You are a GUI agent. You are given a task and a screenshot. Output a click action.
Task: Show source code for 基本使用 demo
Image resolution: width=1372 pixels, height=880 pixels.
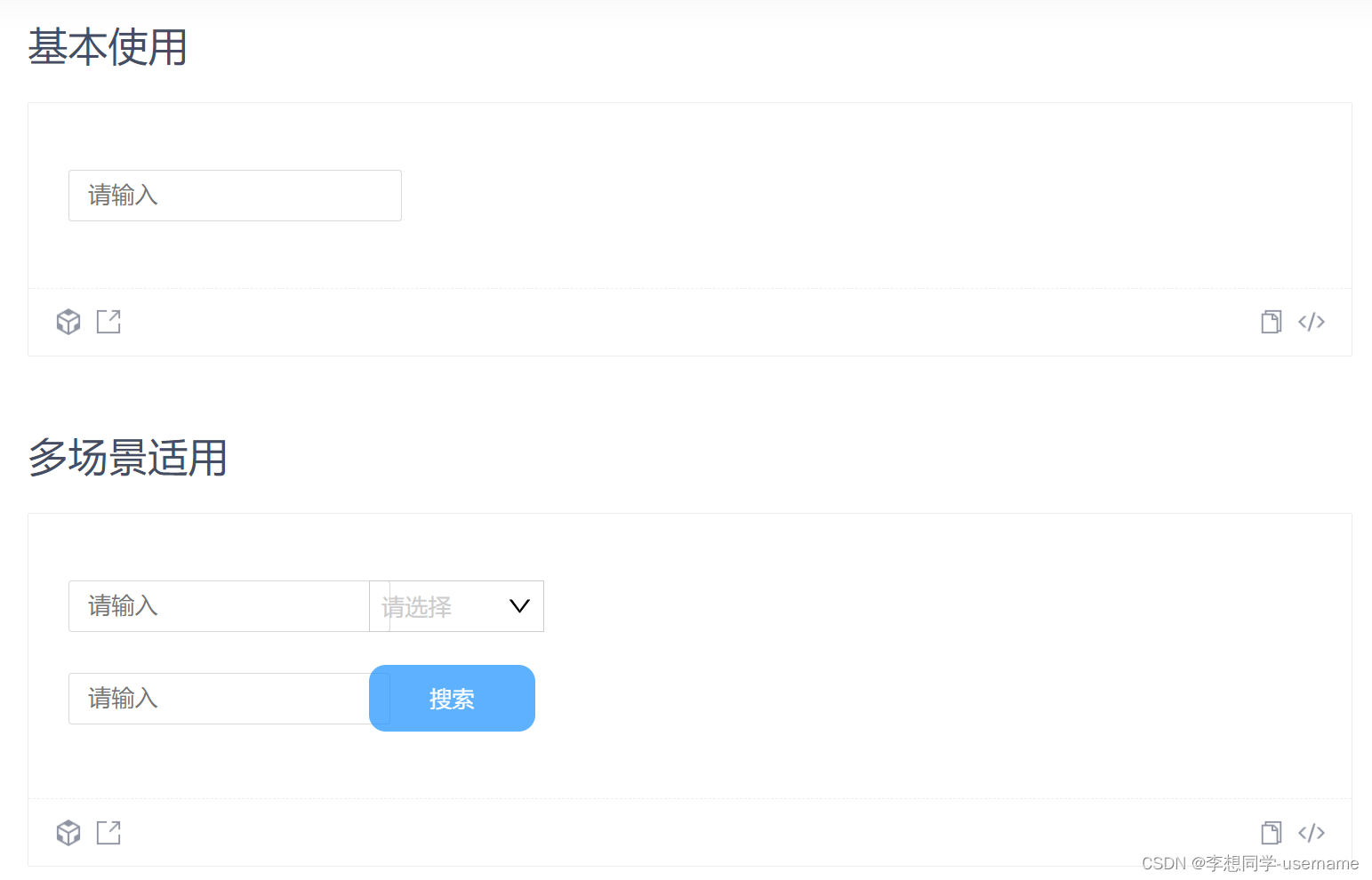click(x=1312, y=322)
